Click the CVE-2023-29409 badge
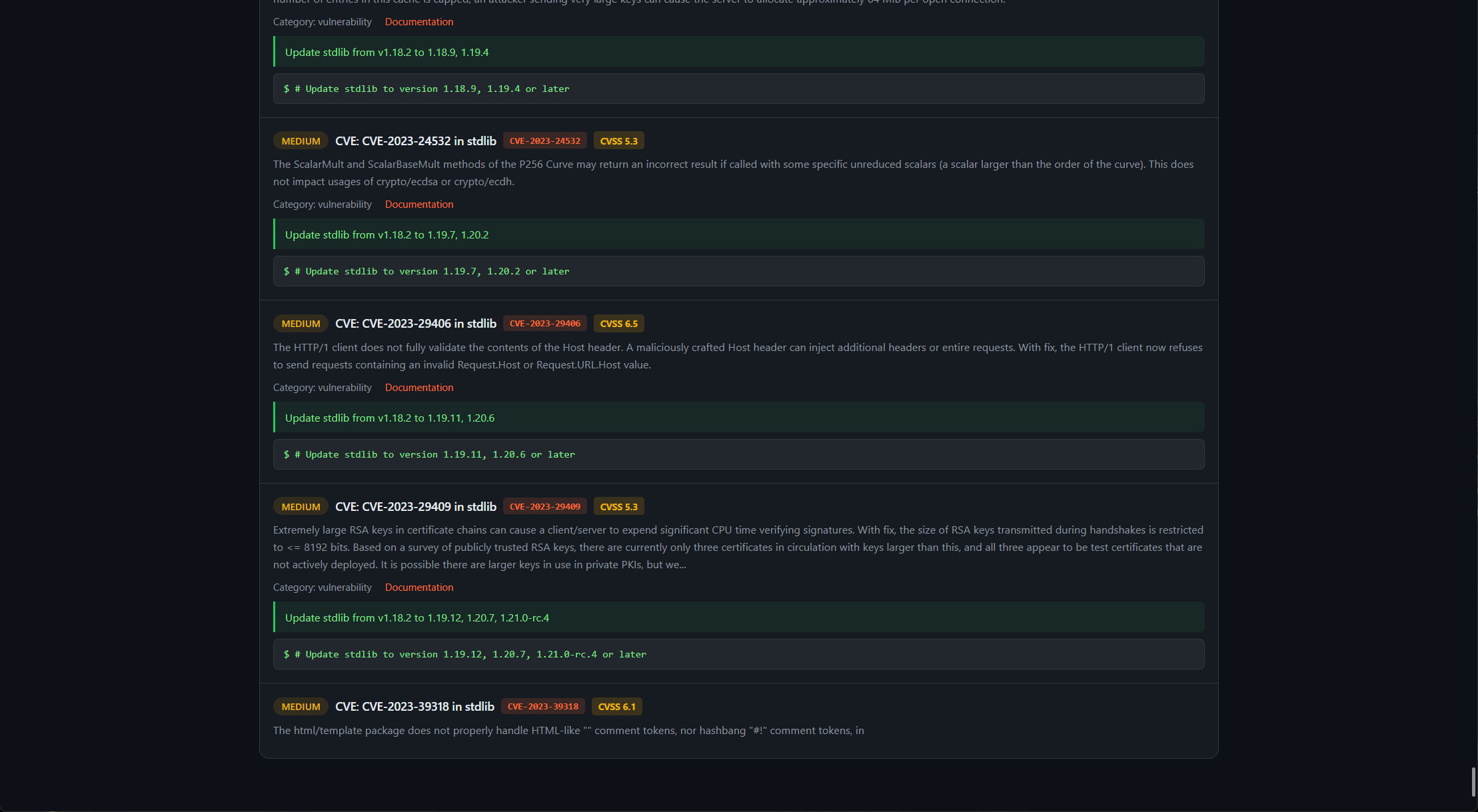Screen dimensions: 1478x812 [x=544, y=506]
